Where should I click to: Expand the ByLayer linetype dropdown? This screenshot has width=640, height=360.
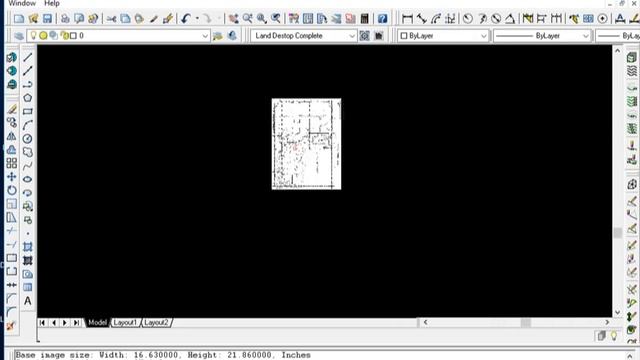(x=586, y=36)
